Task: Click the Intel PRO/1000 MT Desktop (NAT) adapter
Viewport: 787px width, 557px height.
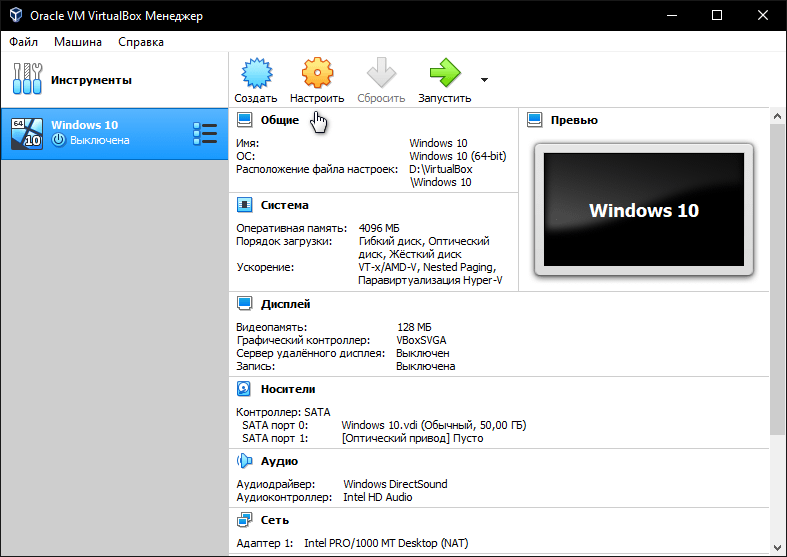Action: 386,543
